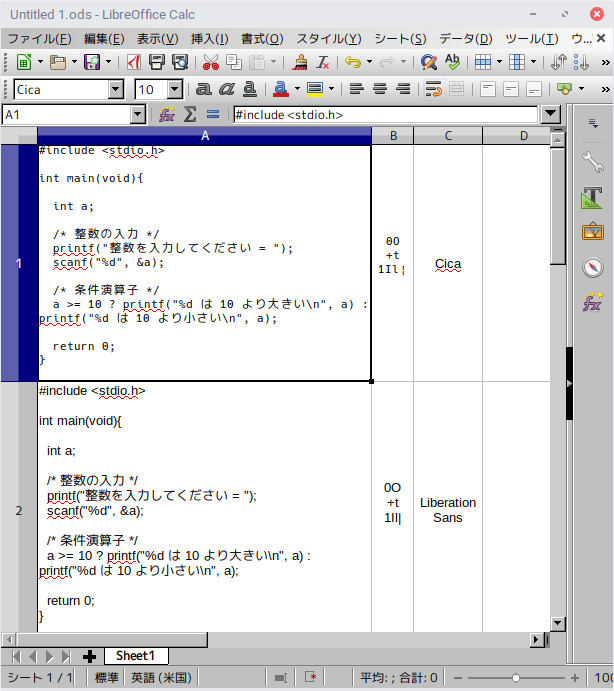Open the Name Box dropdown
This screenshot has height=691, width=614.
click(138, 115)
